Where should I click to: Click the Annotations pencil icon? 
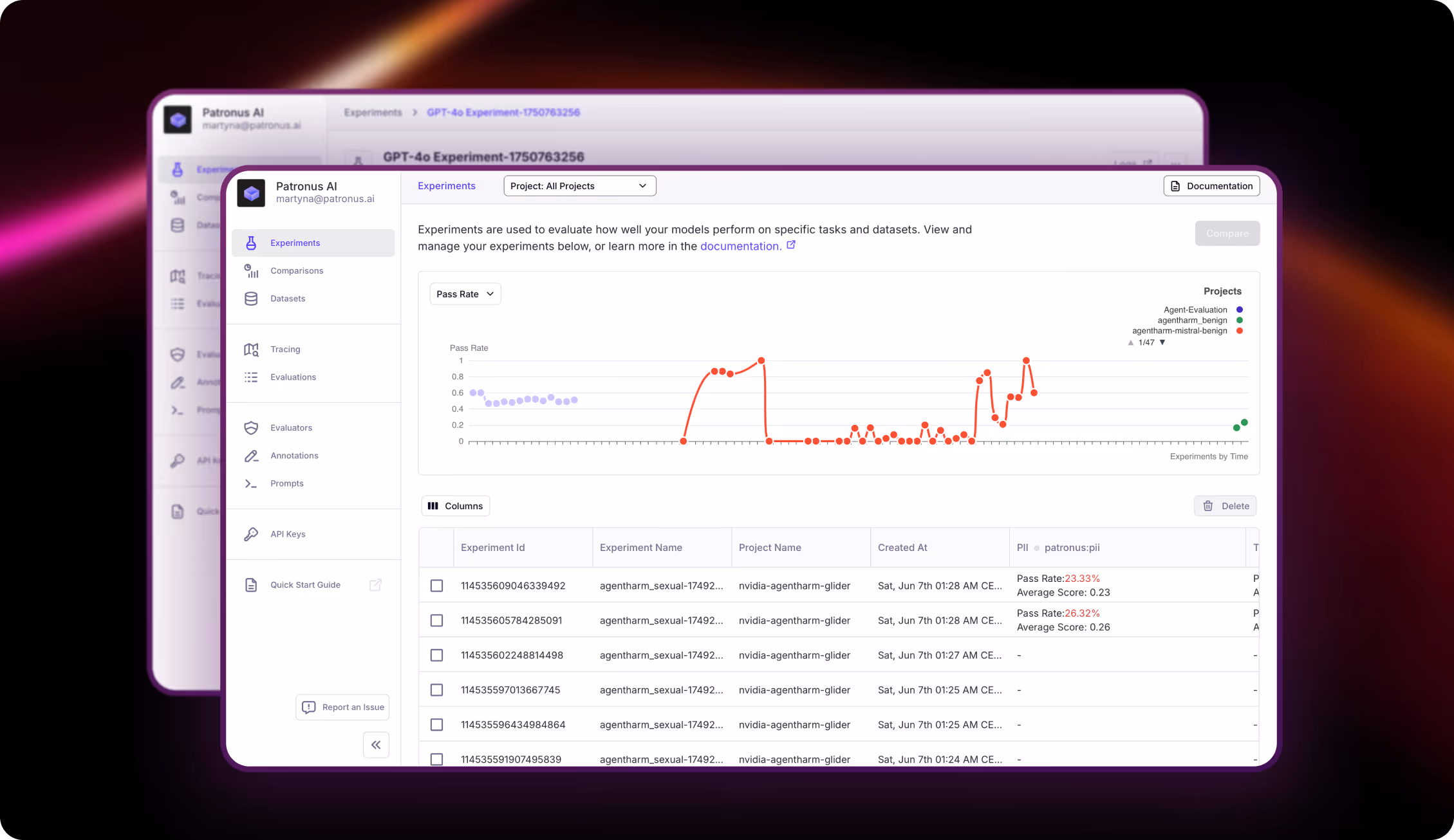pyautogui.click(x=251, y=456)
